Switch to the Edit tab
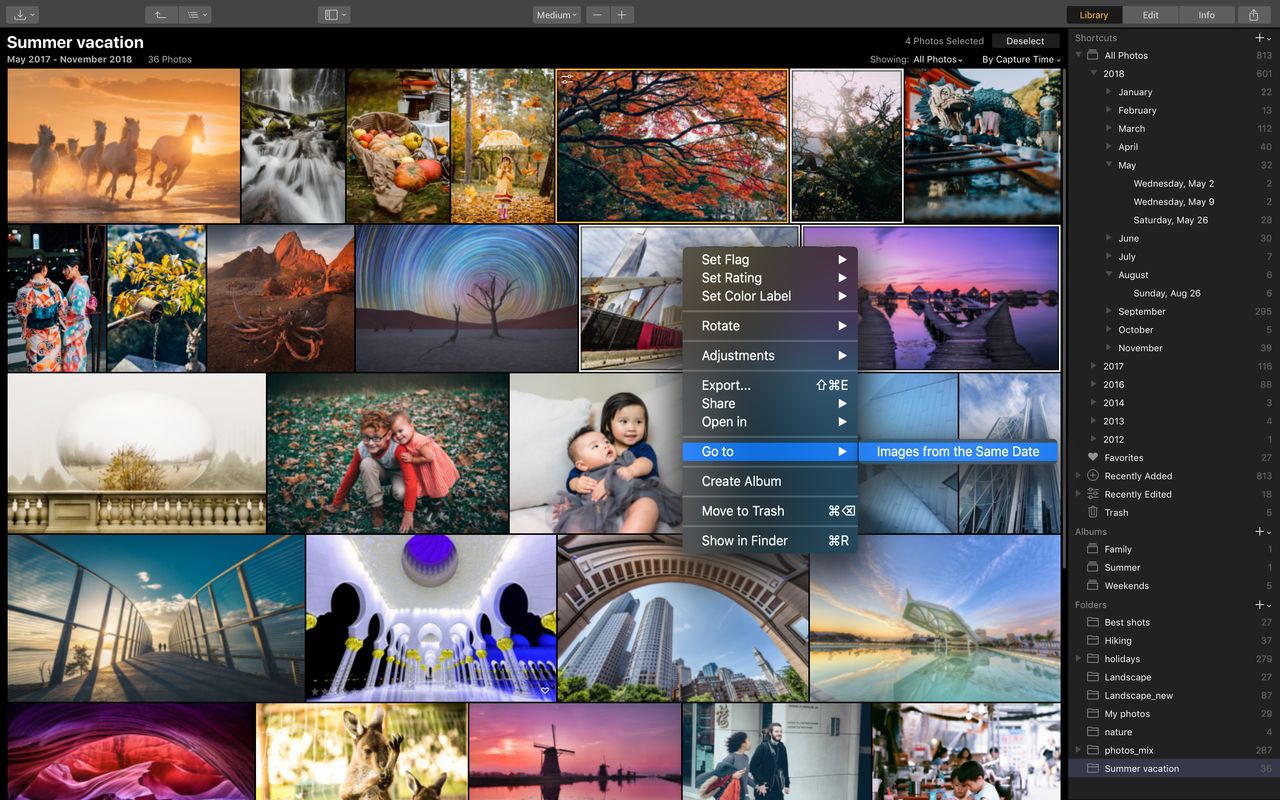Viewport: 1280px width, 800px height. 1150,15
